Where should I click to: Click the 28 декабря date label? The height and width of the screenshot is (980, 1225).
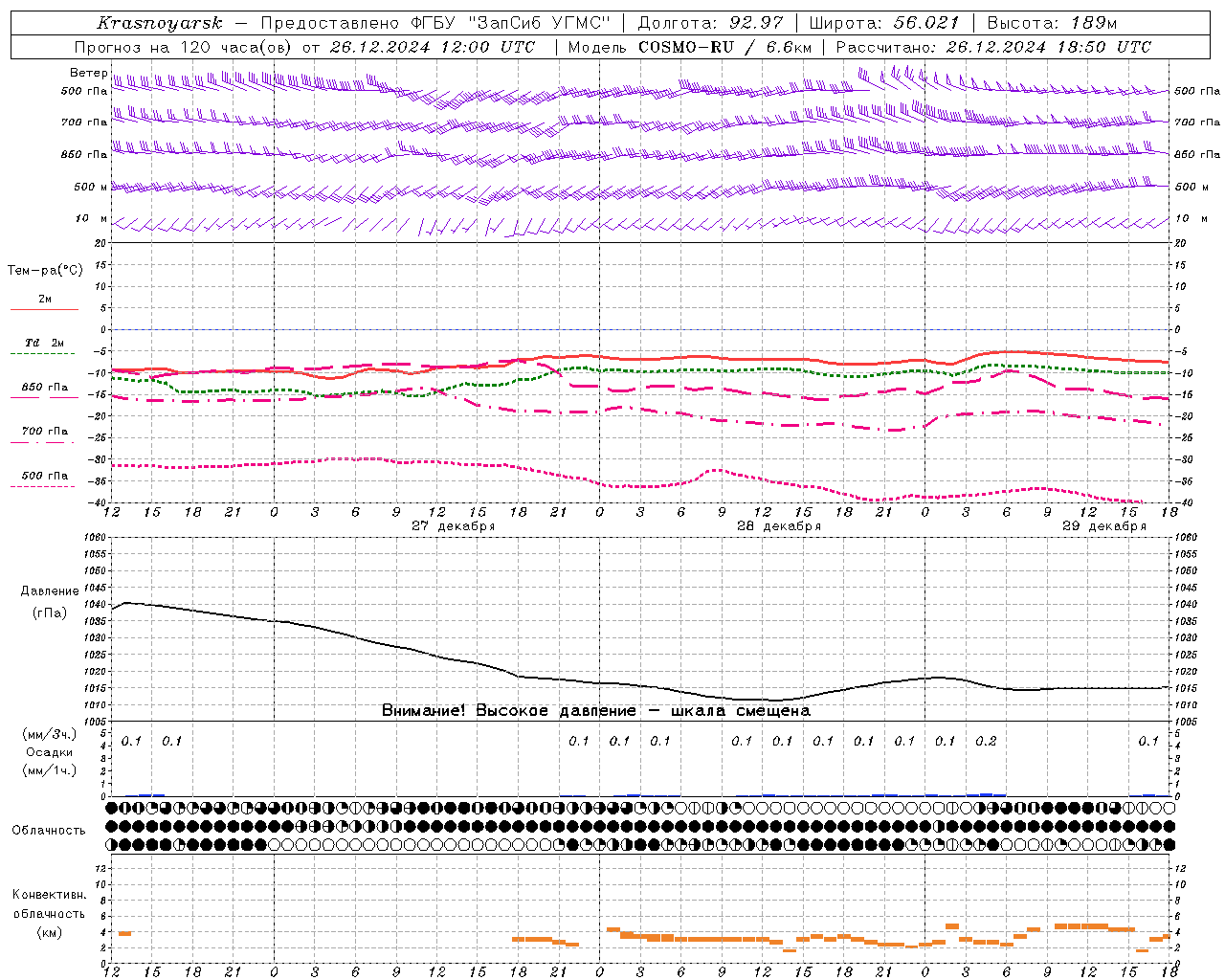click(778, 526)
